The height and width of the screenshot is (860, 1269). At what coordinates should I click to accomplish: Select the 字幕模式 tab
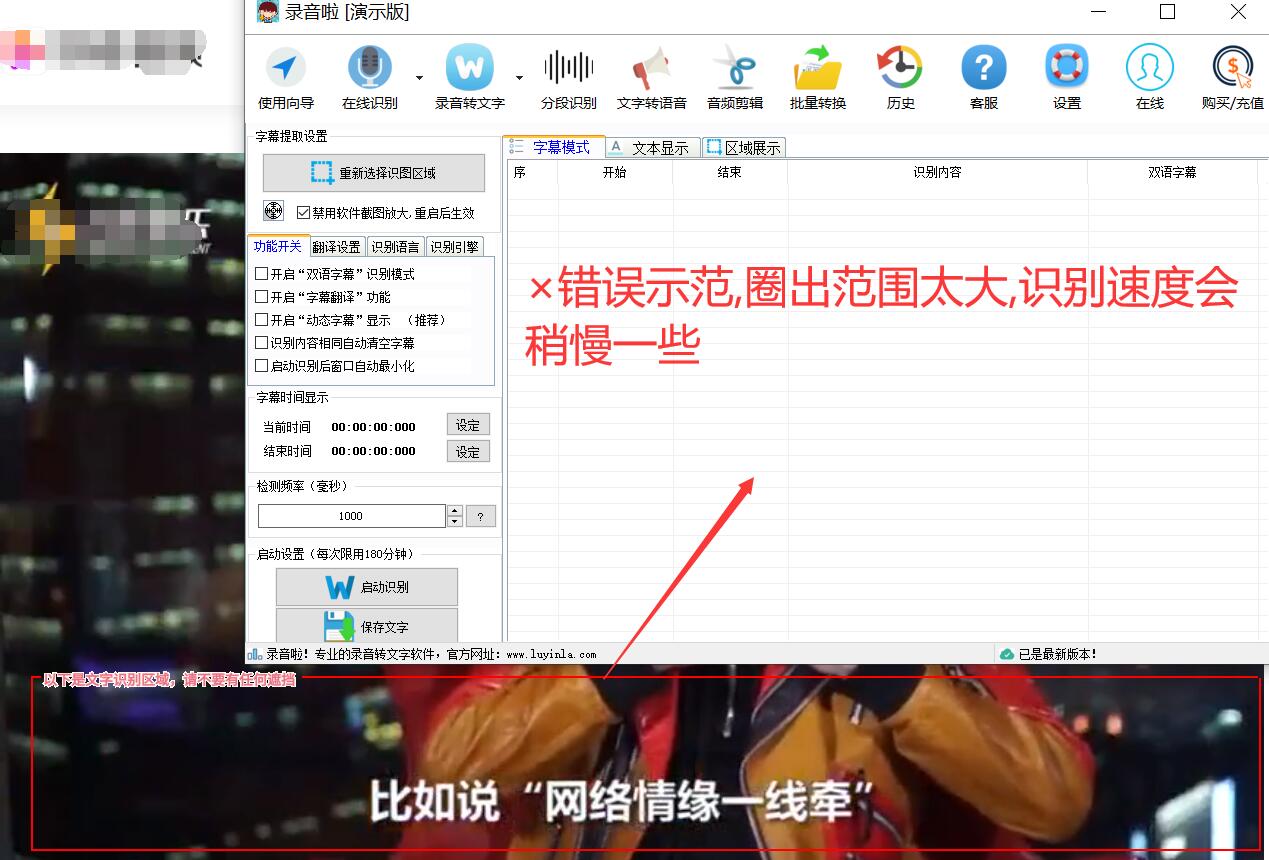click(x=553, y=147)
